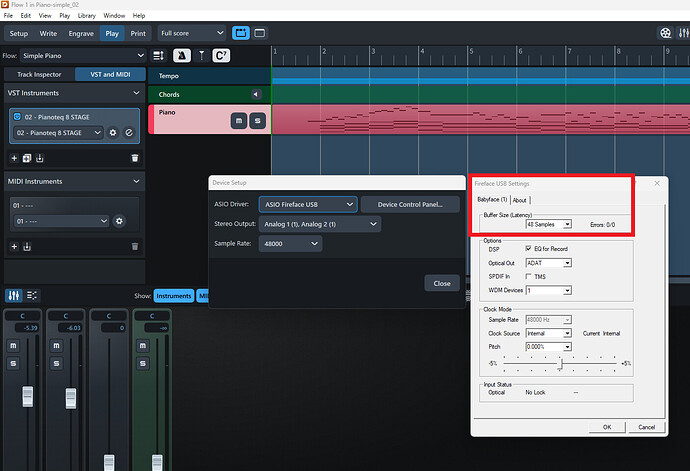This screenshot has width=690, height=471.
Task: Mute the green mixer channel
Action: 143,346
